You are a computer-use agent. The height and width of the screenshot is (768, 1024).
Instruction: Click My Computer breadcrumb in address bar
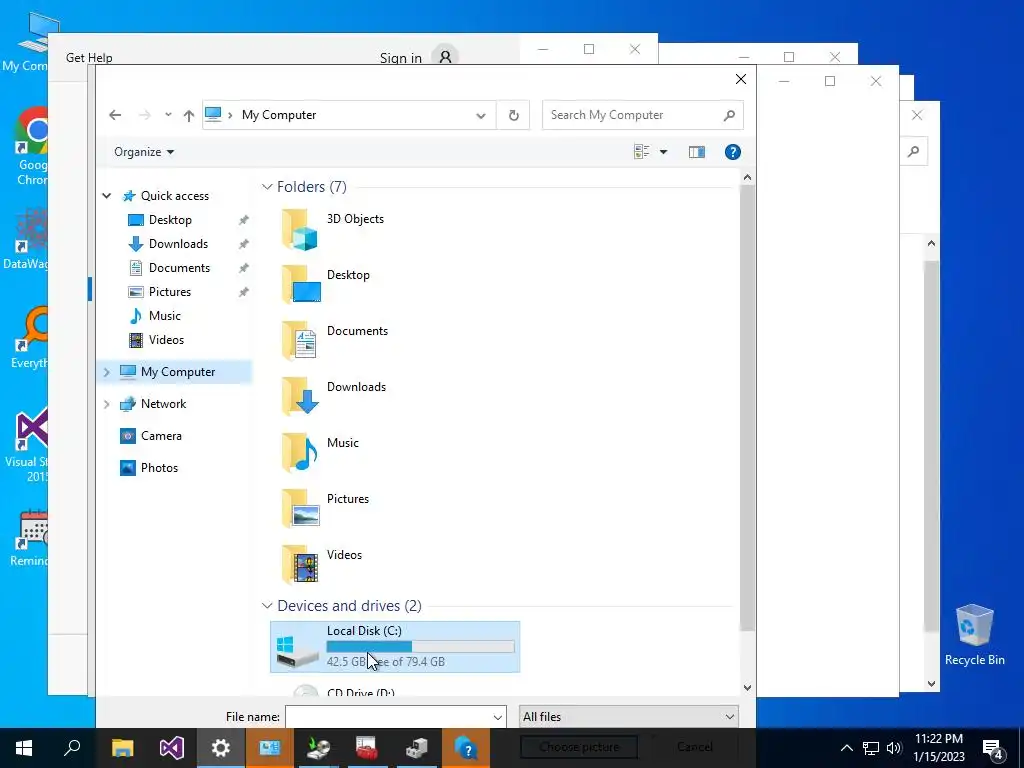(279, 115)
